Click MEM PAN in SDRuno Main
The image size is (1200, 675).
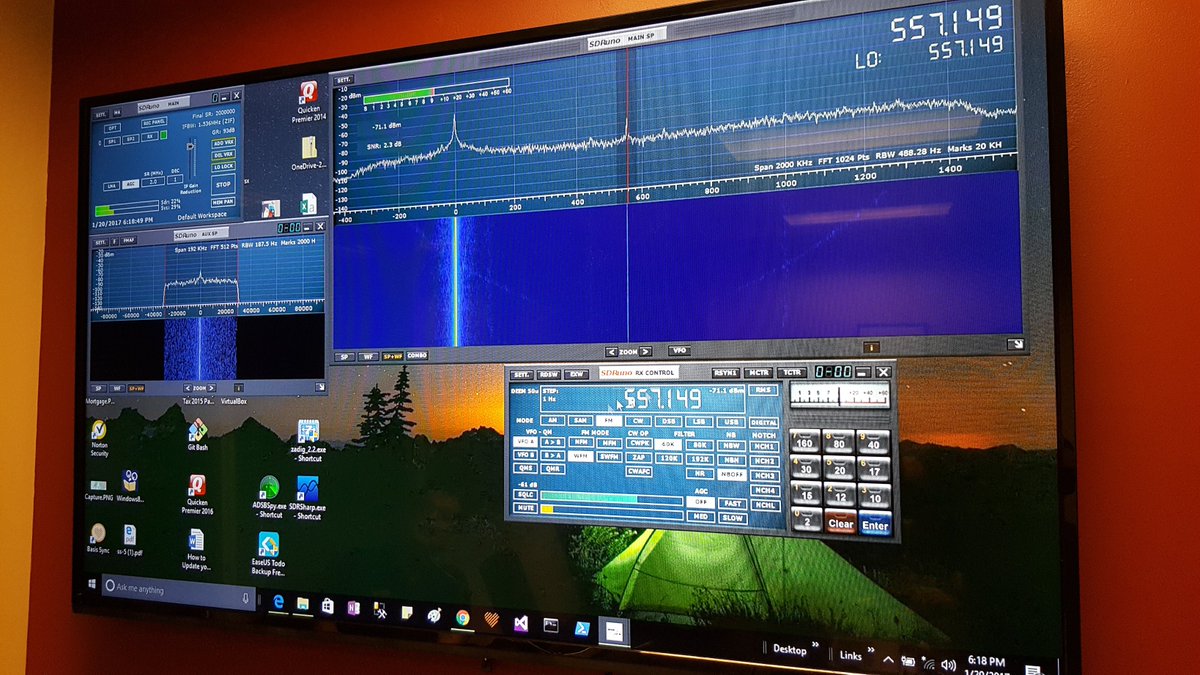point(223,202)
